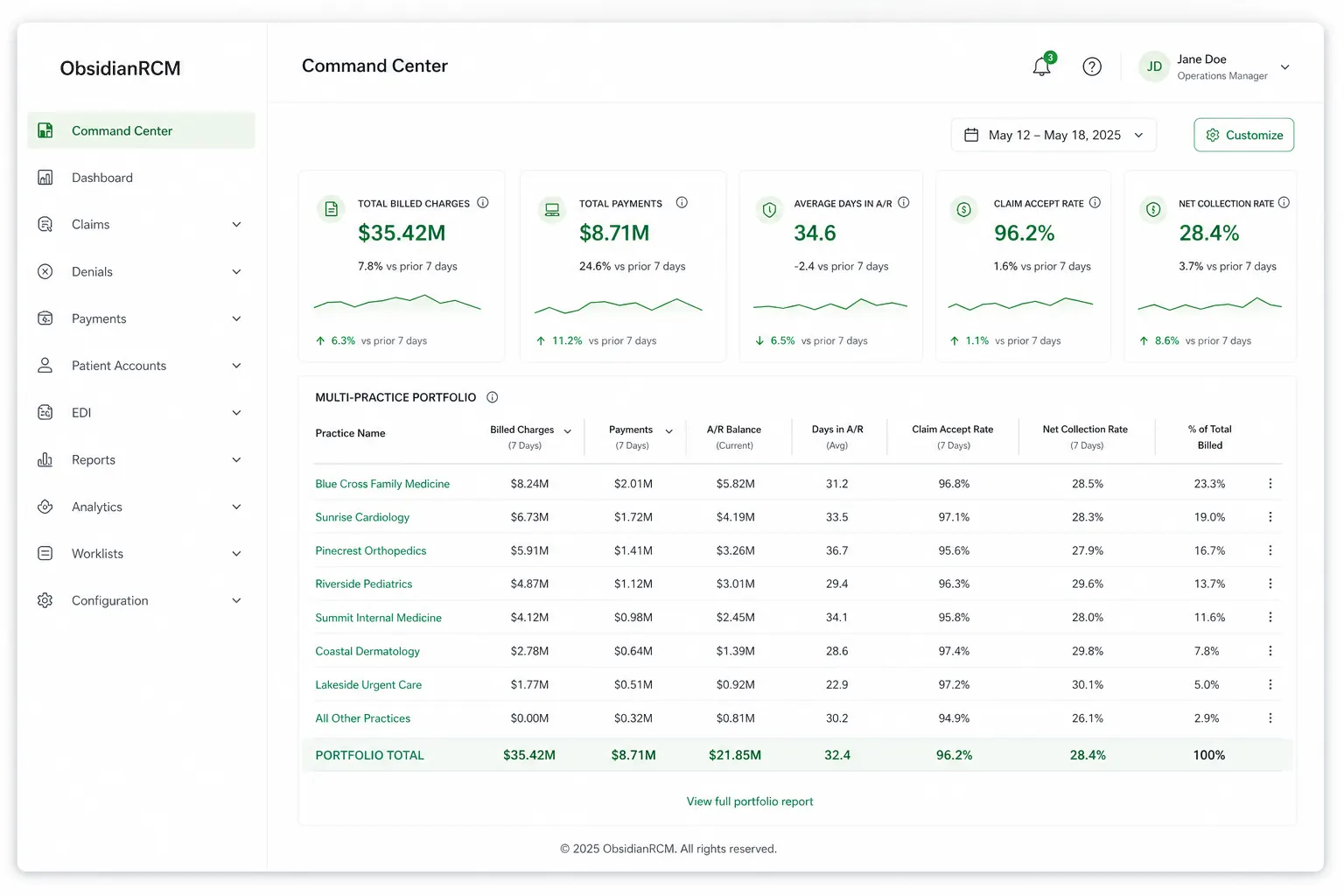Open the Jane Doe account dropdown chevron
Image resolution: width=1344 pixels, height=896 pixels.
tap(1285, 67)
